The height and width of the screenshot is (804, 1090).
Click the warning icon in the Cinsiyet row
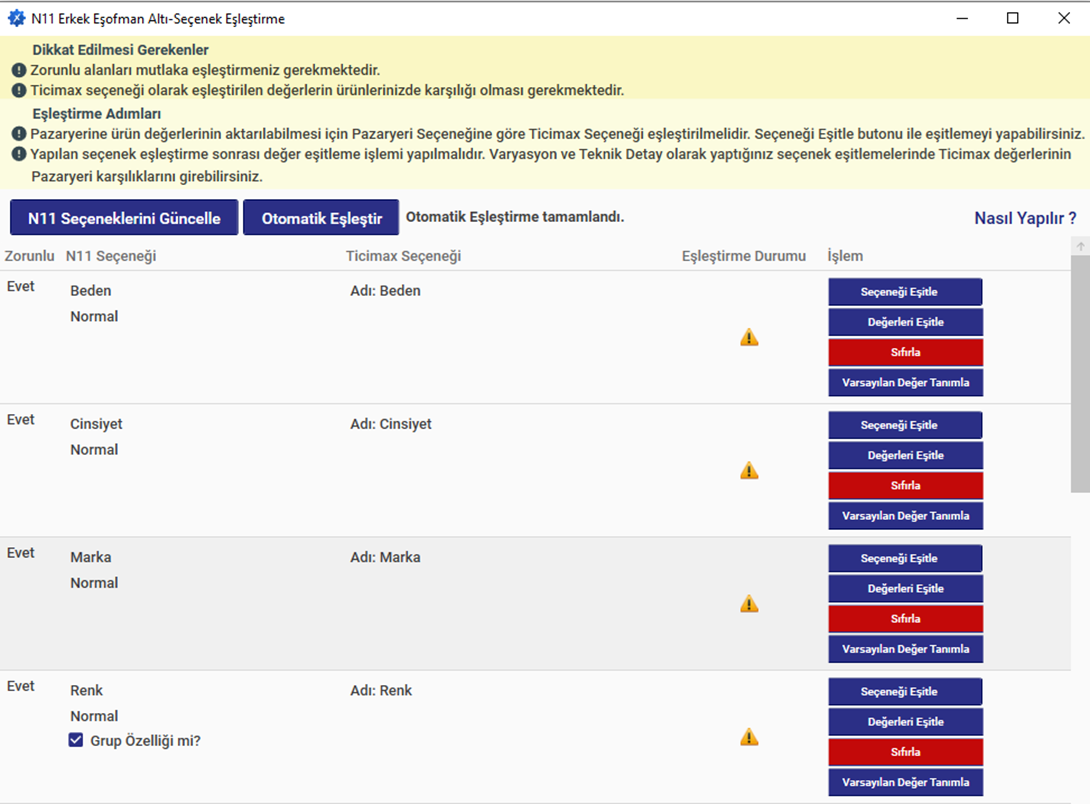tap(749, 471)
